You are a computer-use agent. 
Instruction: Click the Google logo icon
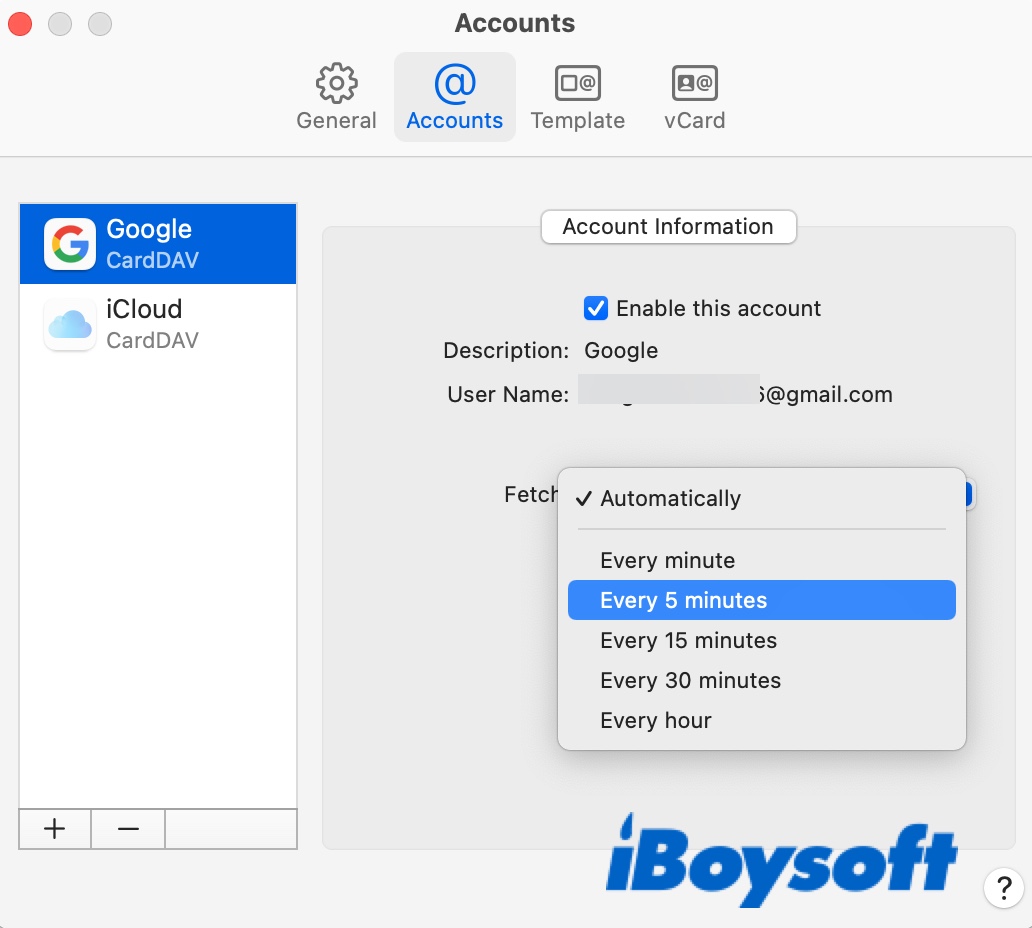(70, 244)
